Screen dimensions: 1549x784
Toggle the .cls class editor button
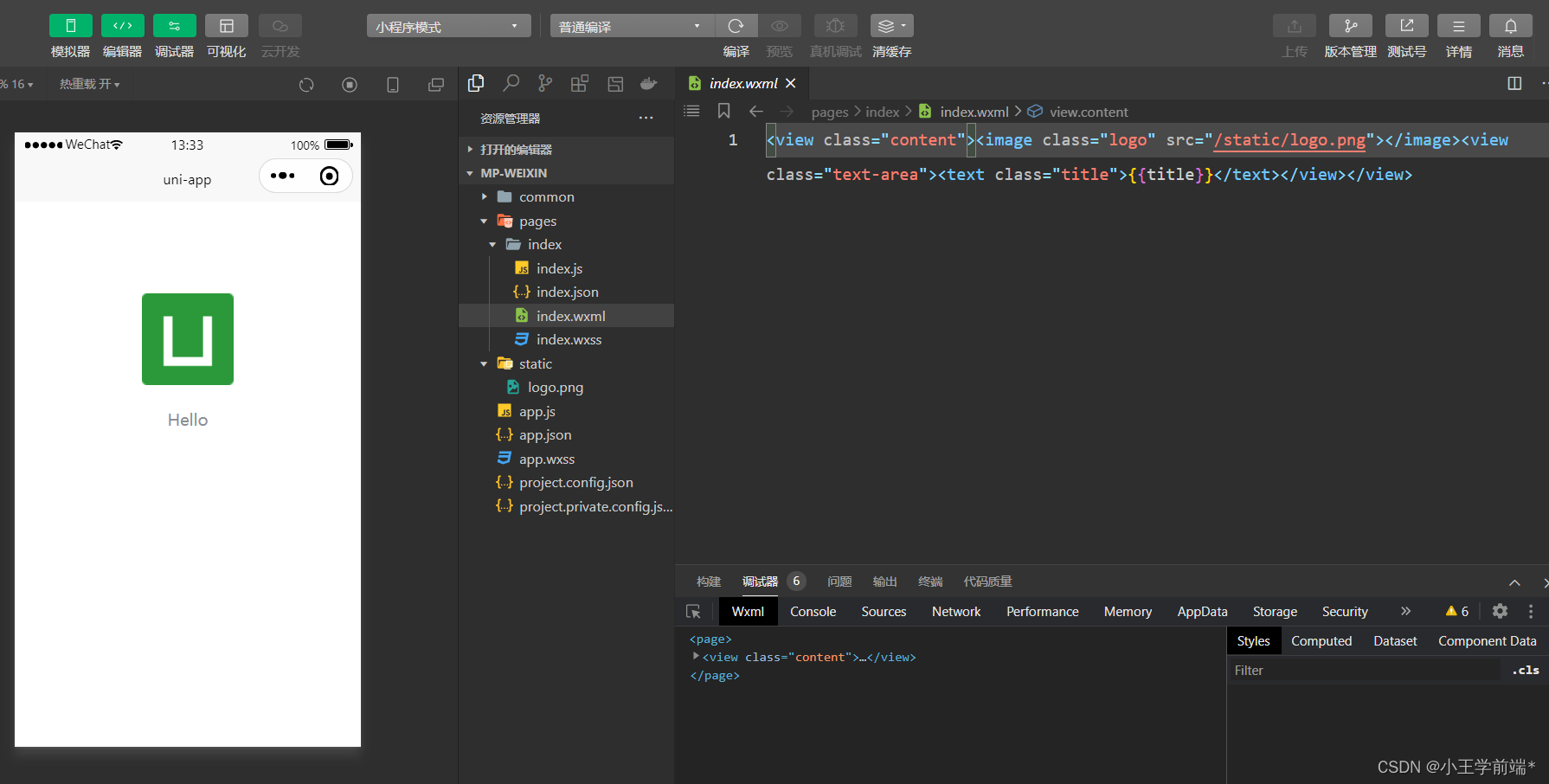point(1526,671)
